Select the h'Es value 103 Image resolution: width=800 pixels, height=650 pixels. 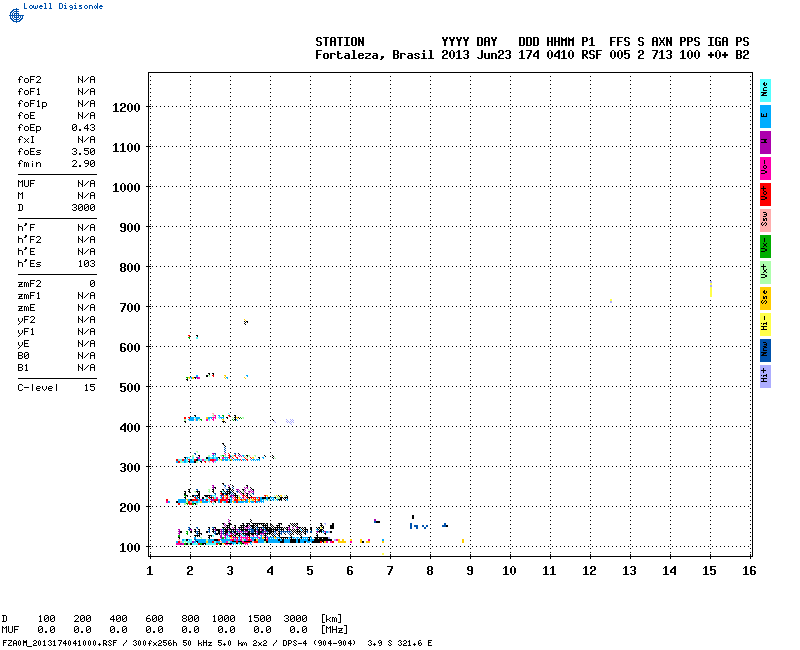[x=87, y=264]
